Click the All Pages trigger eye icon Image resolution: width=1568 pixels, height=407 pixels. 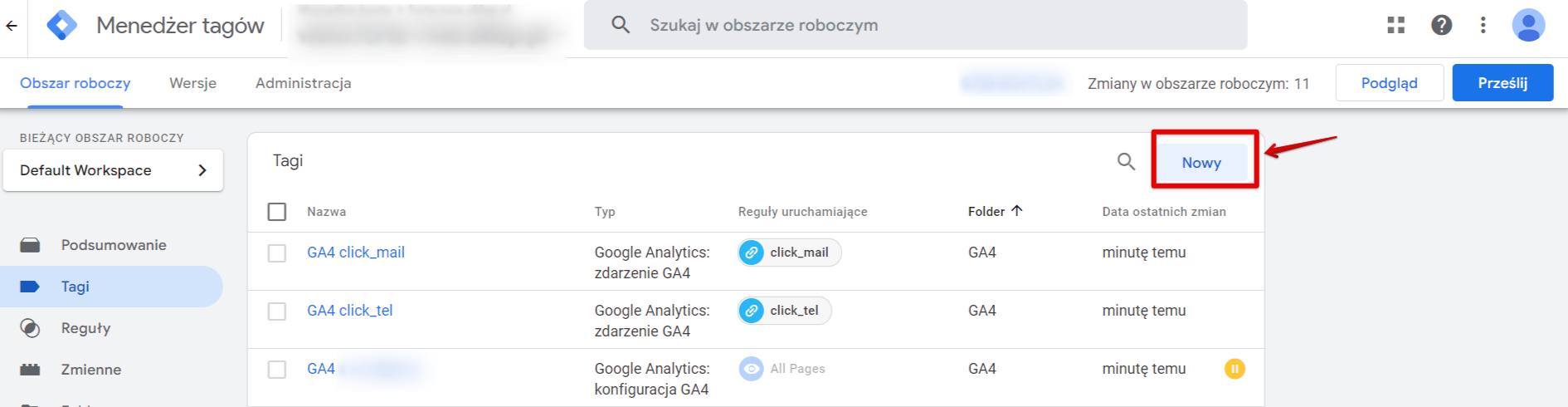752,369
